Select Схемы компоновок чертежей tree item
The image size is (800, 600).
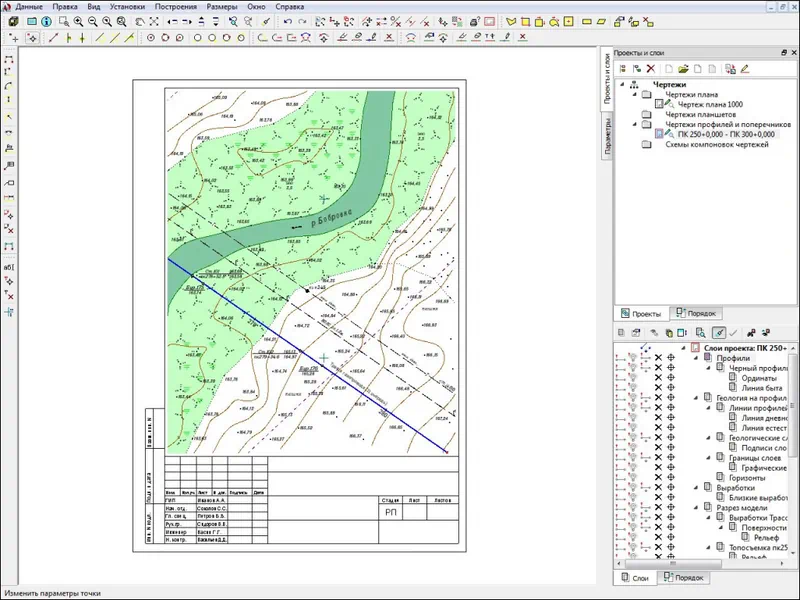click(x=716, y=144)
